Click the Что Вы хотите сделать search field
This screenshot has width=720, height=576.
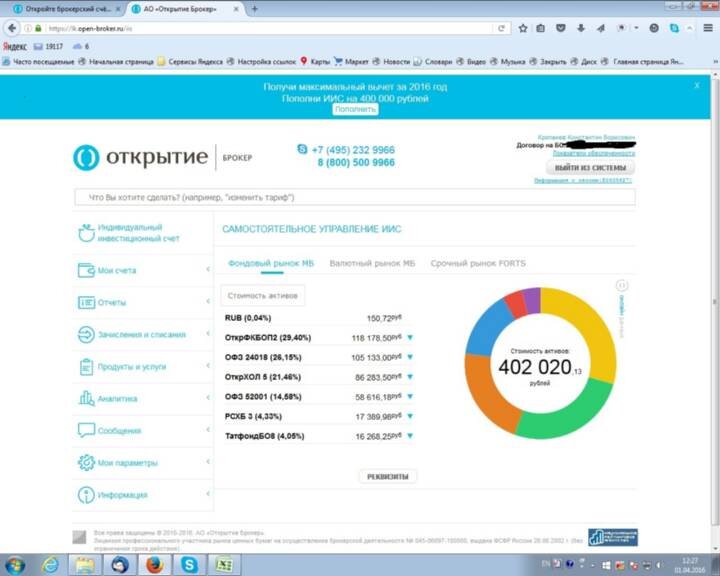coord(355,198)
